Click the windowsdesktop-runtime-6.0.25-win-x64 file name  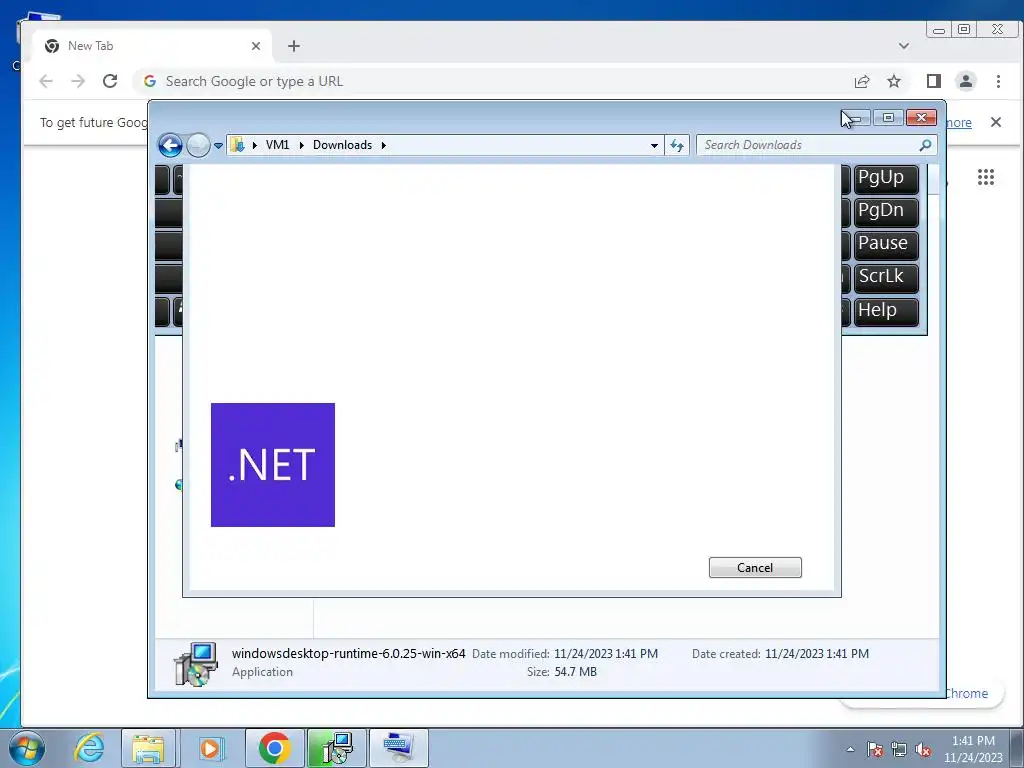click(x=349, y=653)
